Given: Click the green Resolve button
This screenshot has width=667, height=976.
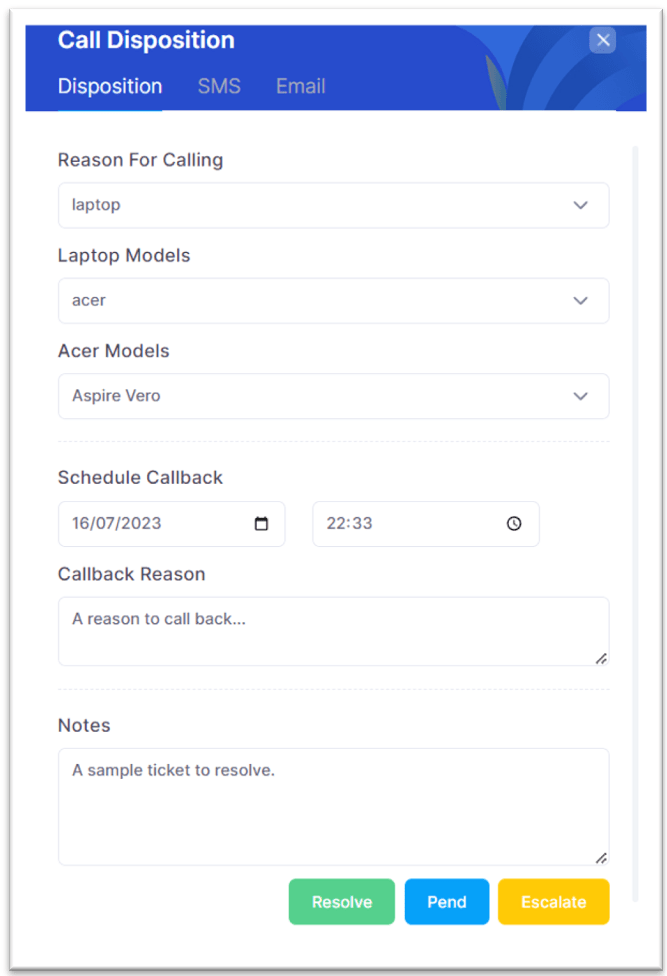Looking at the screenshot, I should pos(342,901).
